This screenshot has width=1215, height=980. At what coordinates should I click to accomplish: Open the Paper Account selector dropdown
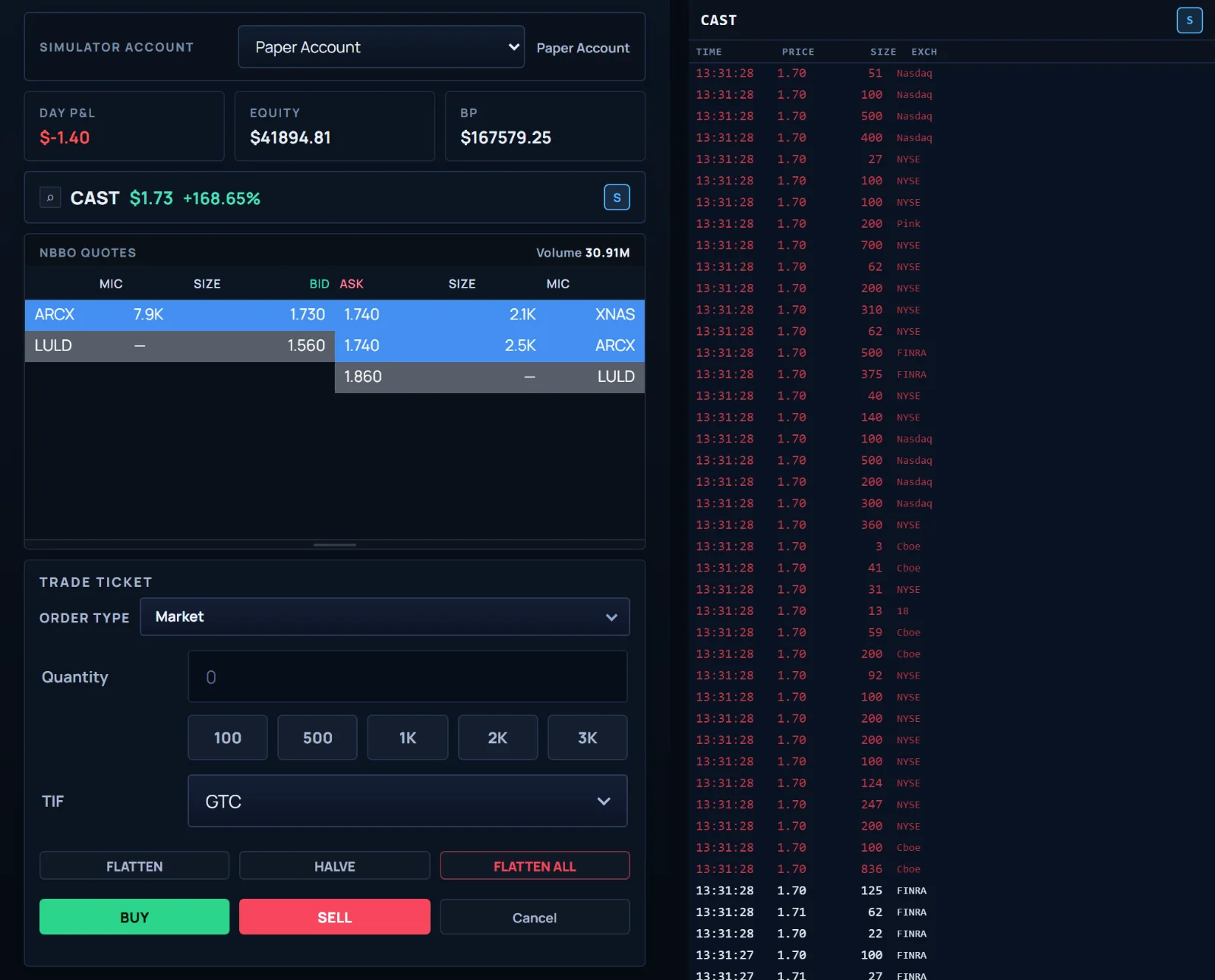tap(381, 47)
